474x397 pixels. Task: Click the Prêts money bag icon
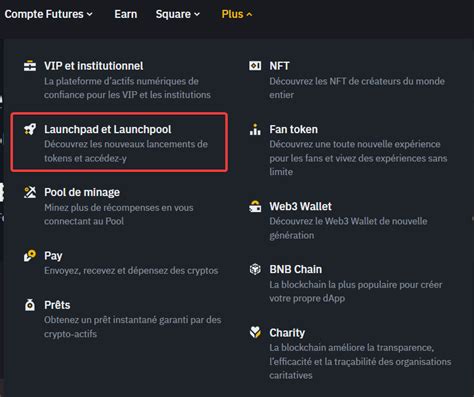[30, 305]
